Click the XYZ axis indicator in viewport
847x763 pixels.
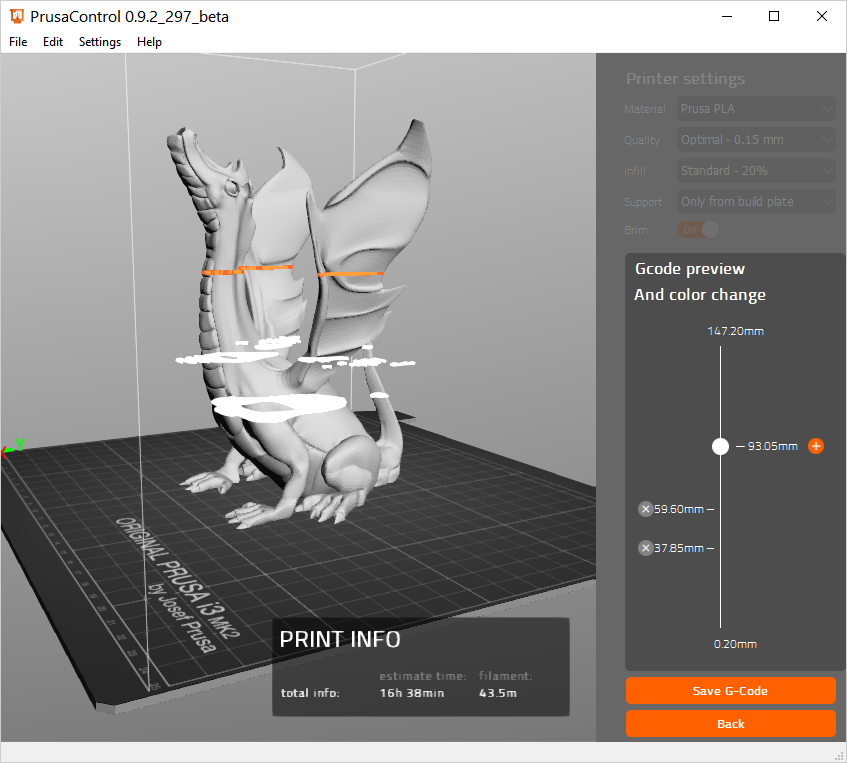point(12,448)
